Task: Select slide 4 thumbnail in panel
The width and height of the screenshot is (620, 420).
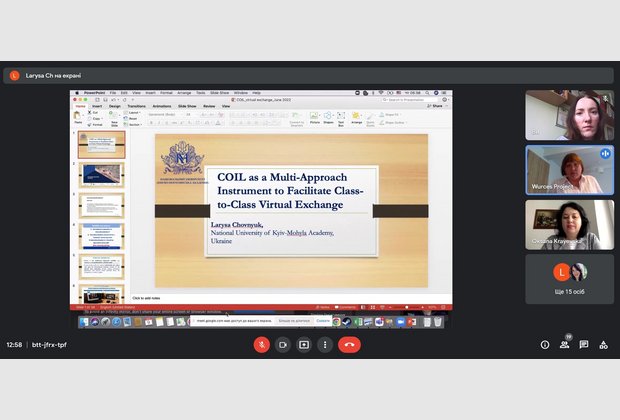Action: pos(102,236)
